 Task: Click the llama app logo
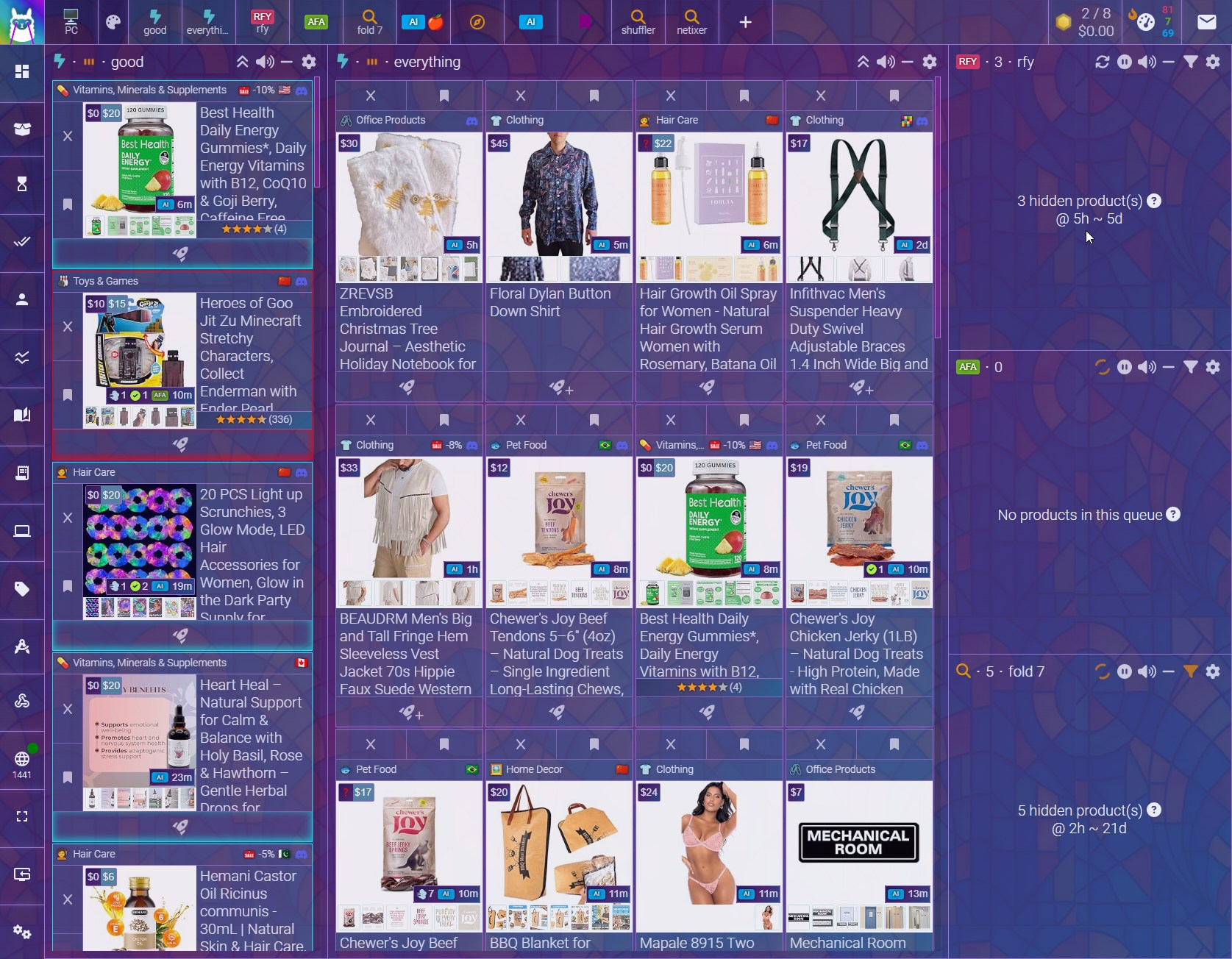(x=22, y=22)
